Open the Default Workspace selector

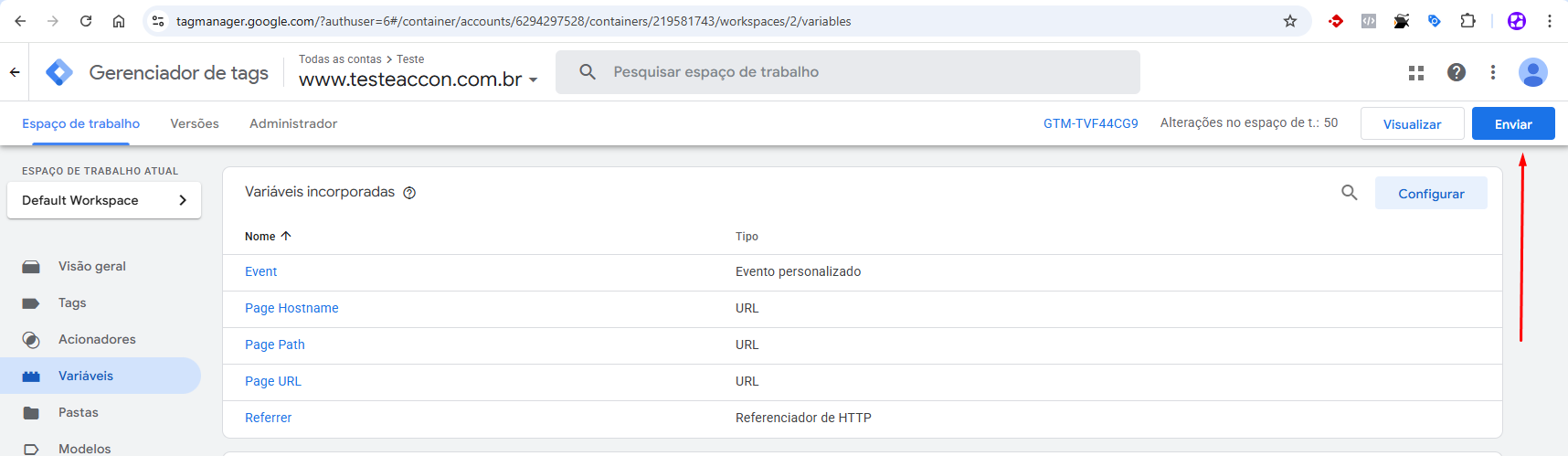pyautogui.click(x=104, y=200)
